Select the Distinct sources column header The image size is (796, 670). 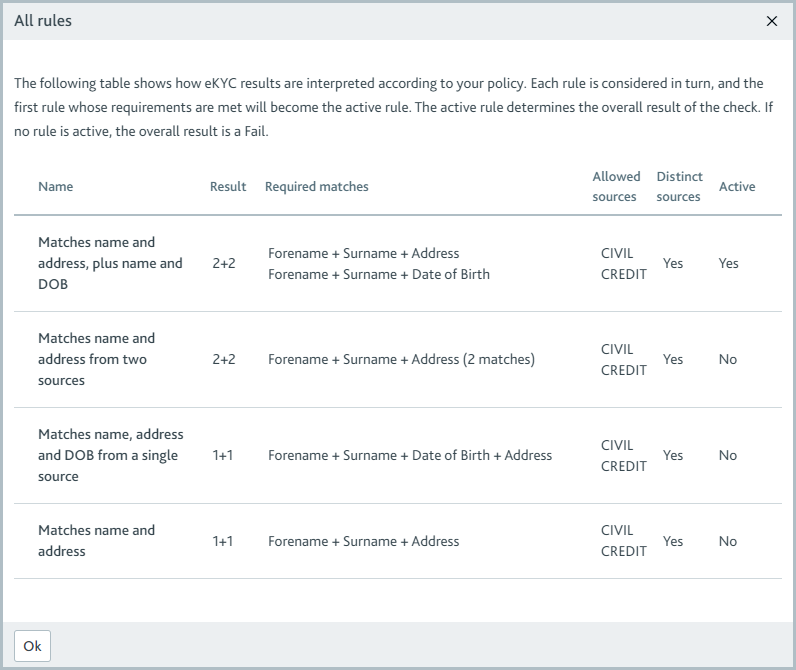[x=679, y=186]
